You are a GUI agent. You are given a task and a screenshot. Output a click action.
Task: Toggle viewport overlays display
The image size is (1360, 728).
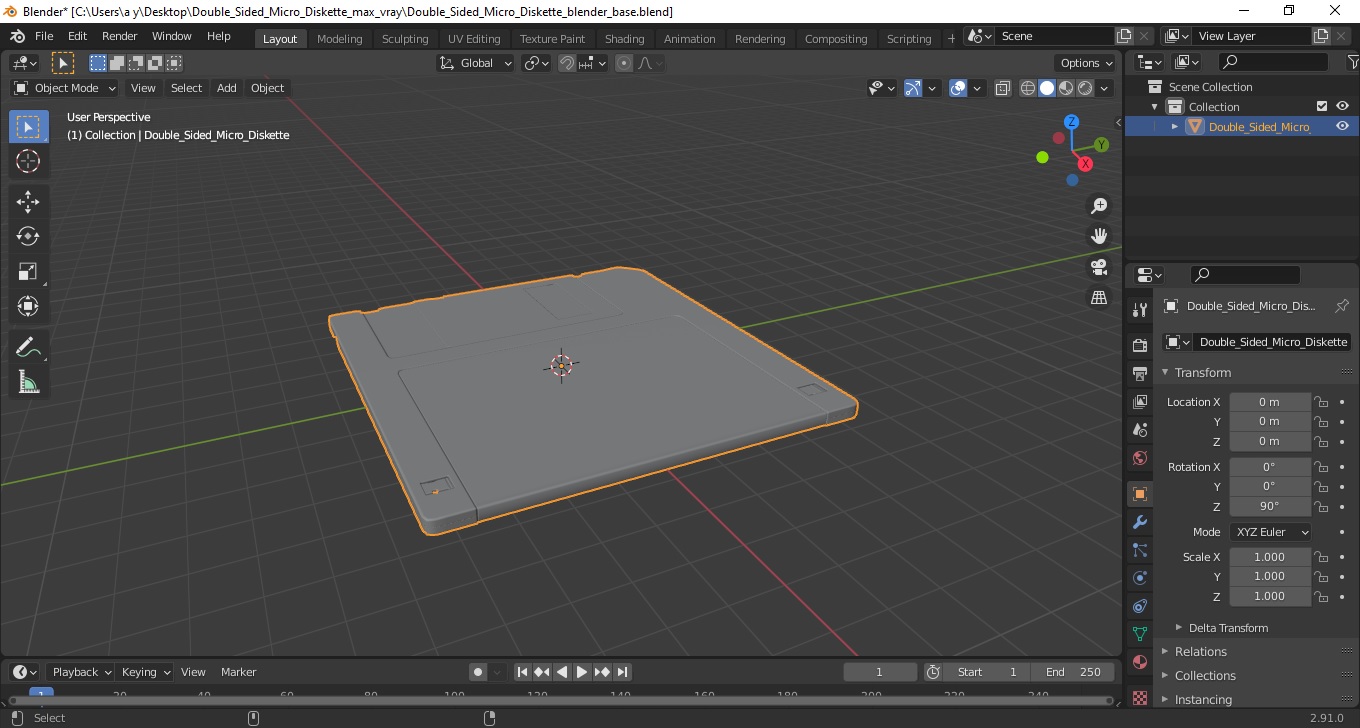pyautogui.click(x=958, y=88)
